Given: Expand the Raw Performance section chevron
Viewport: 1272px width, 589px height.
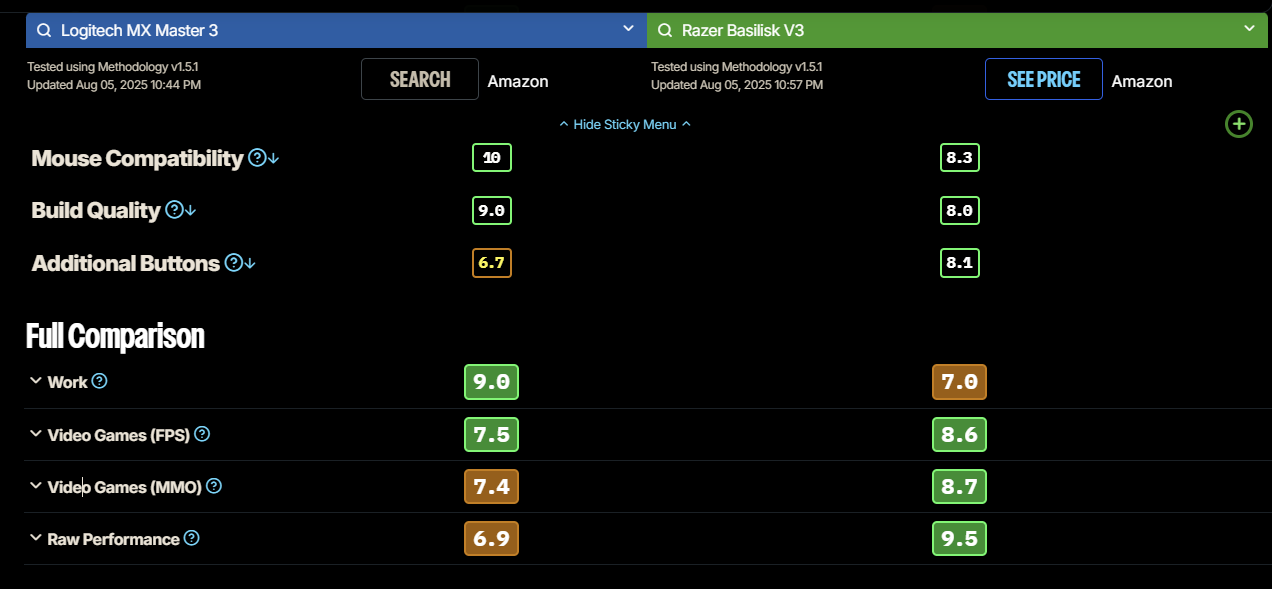Looking at the screenshot, I should click(36, 538).
